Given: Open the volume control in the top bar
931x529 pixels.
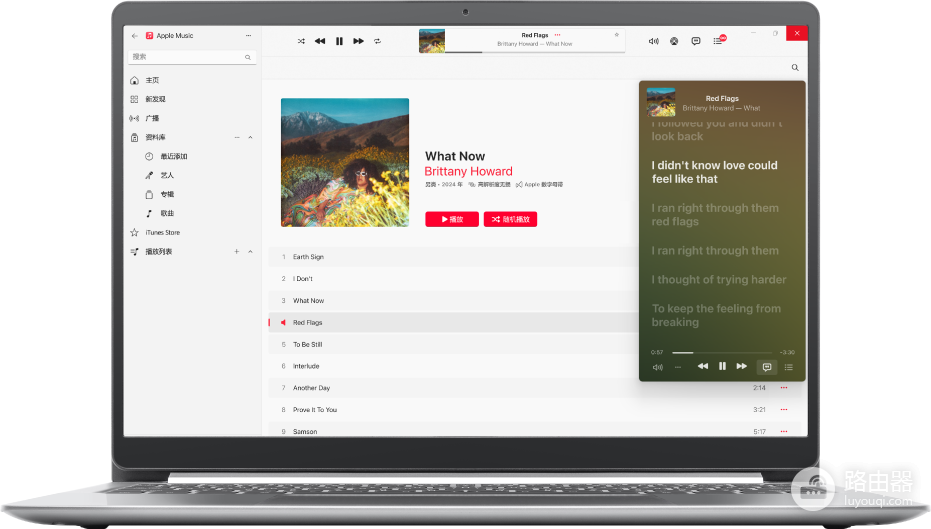Looking at the screenshot, I should click(x=654, y=41).
